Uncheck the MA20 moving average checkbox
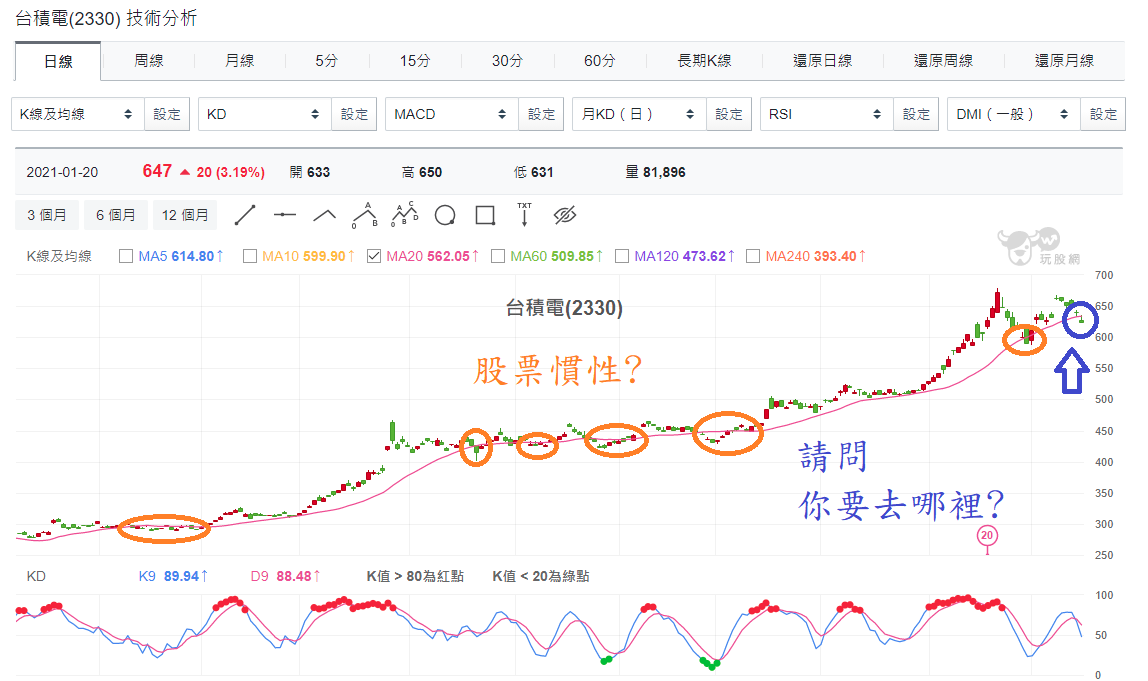This screenshot has height=681, width=1148. pyautogui.click(x=374, y=256)
